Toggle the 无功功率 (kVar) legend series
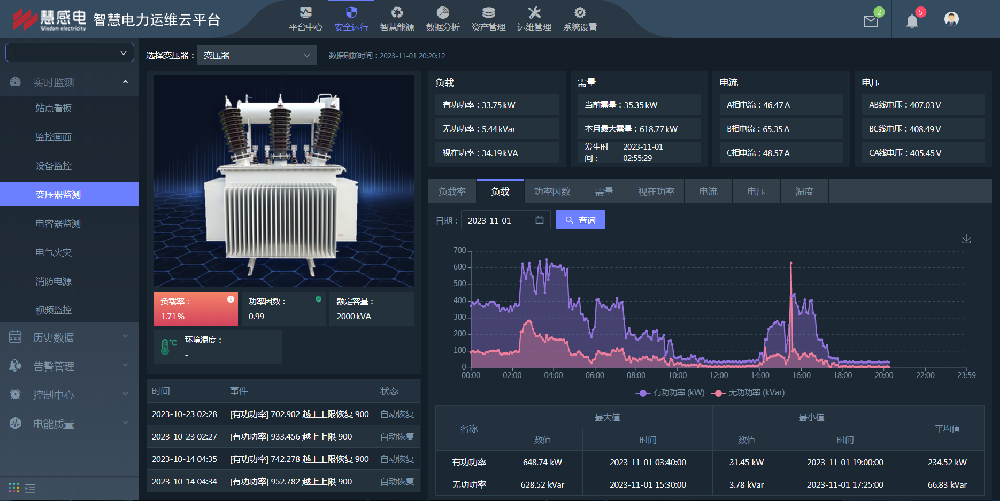Screen dimensions: 1000x501 point(748,392)
